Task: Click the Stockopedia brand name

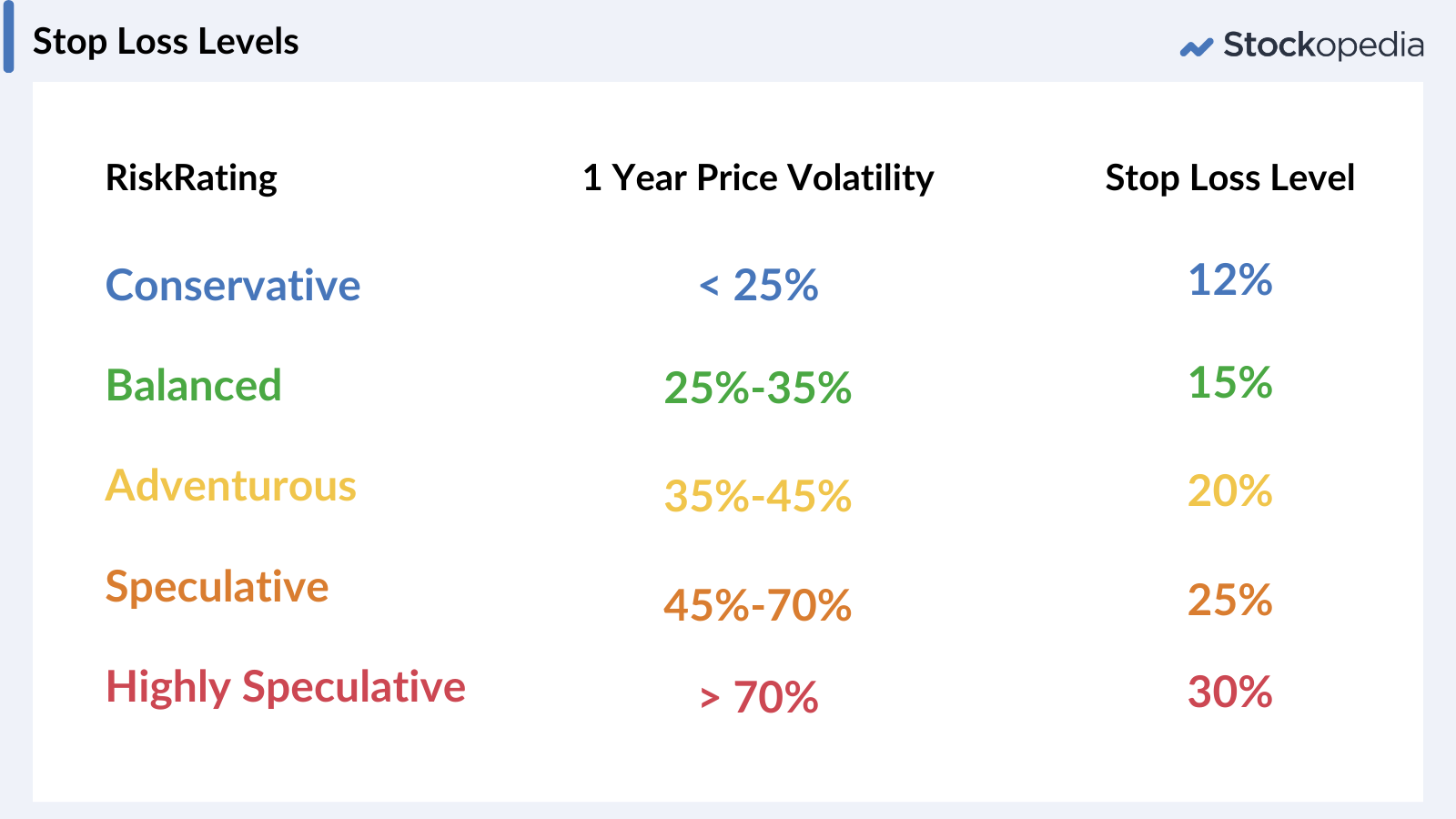Action: pos(1323,45)
